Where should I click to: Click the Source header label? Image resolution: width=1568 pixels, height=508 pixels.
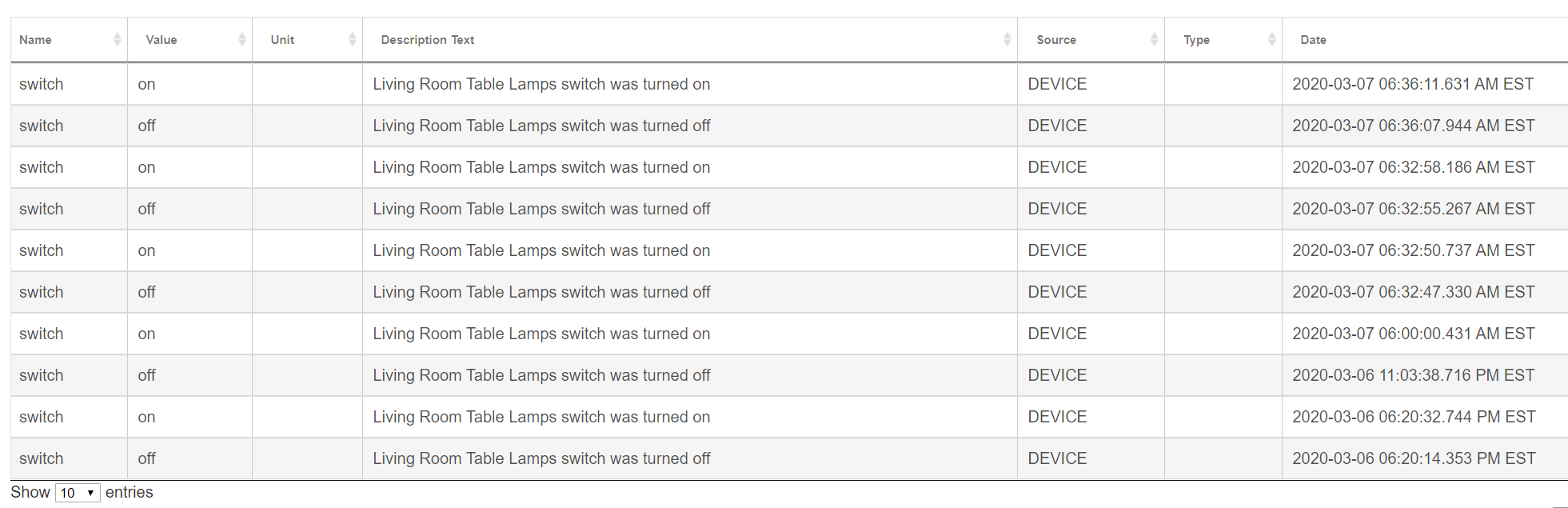1056,40
